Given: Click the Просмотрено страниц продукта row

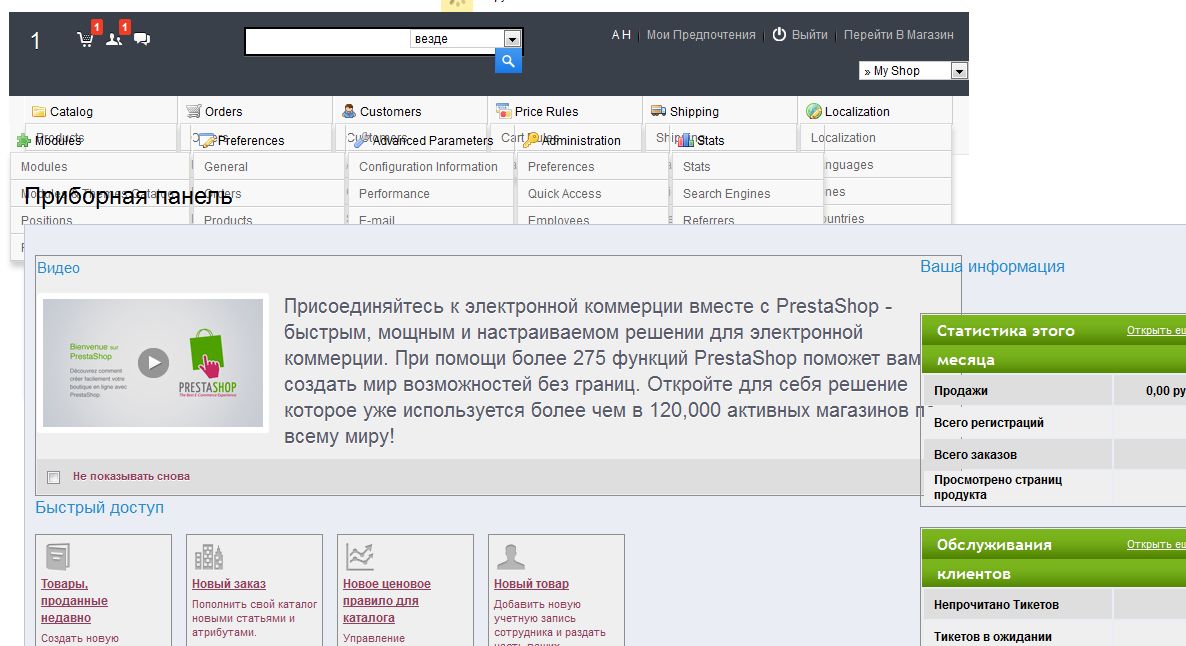Looking at the screenshot, I should coord(1054,487).
